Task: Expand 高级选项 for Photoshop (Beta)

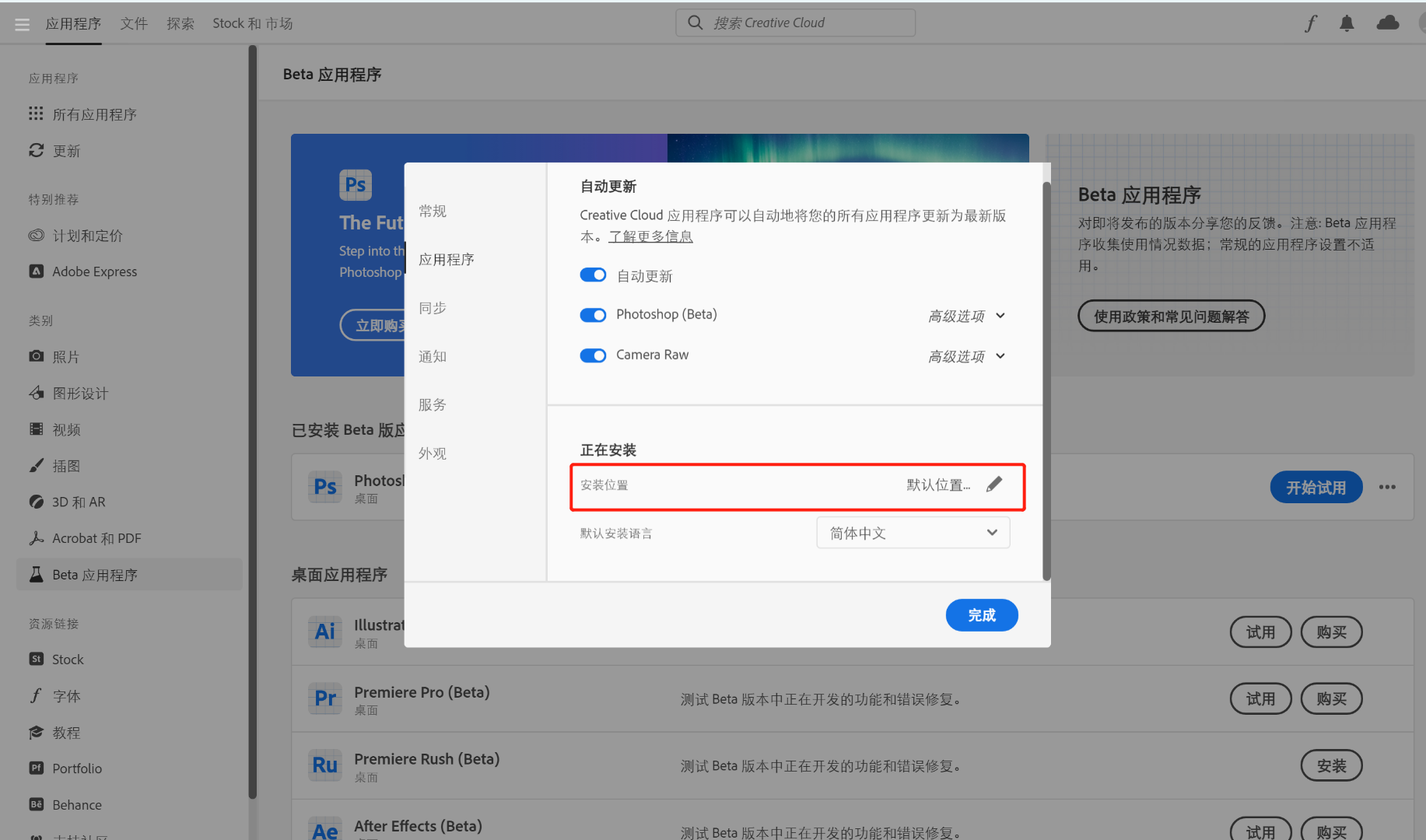Action: (x=967, y=316)
